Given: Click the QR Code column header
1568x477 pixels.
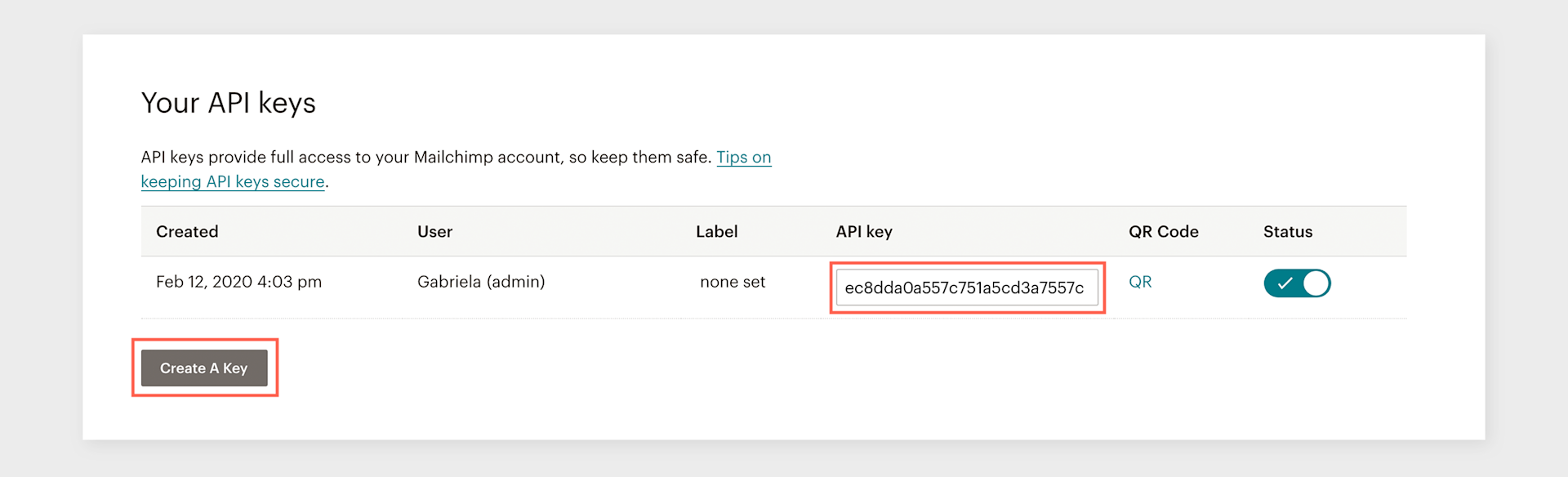Looking at the screenshot, I should (x=1163, y=231).
